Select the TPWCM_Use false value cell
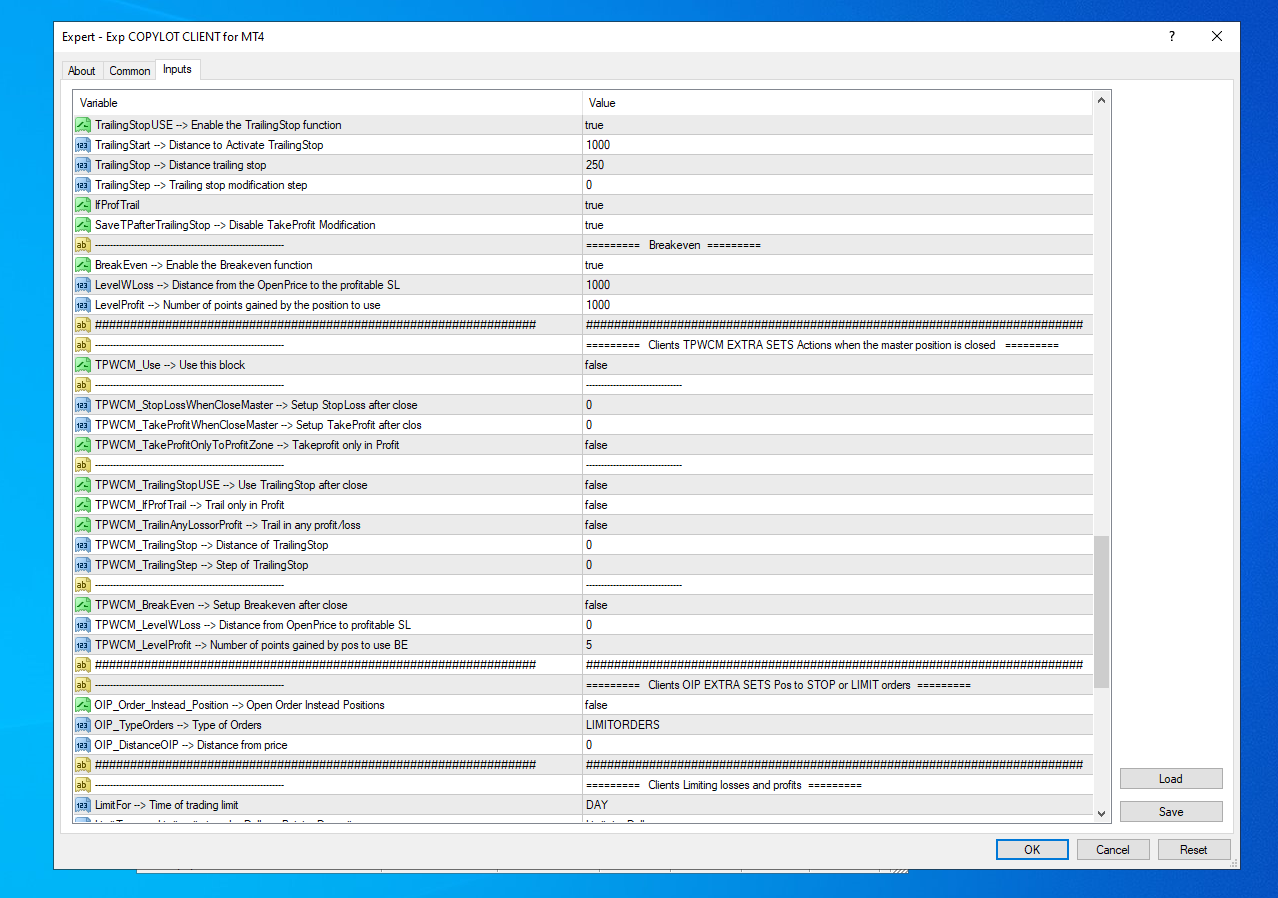This screenshot has height=898, width=1278. (x=837, y=365)
